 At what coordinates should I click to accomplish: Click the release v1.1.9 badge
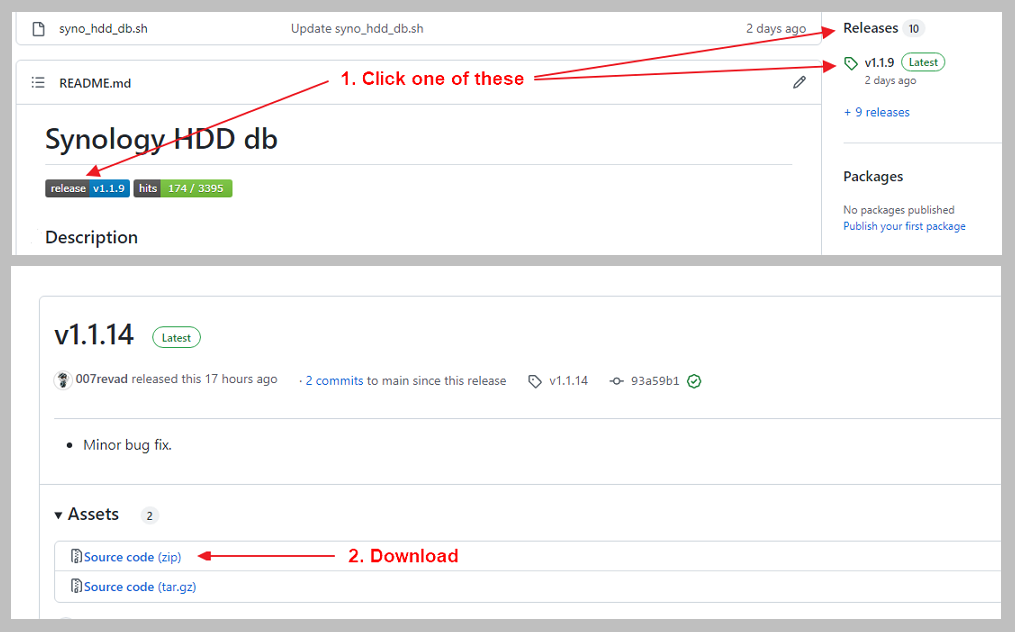[x=87, y=188]
